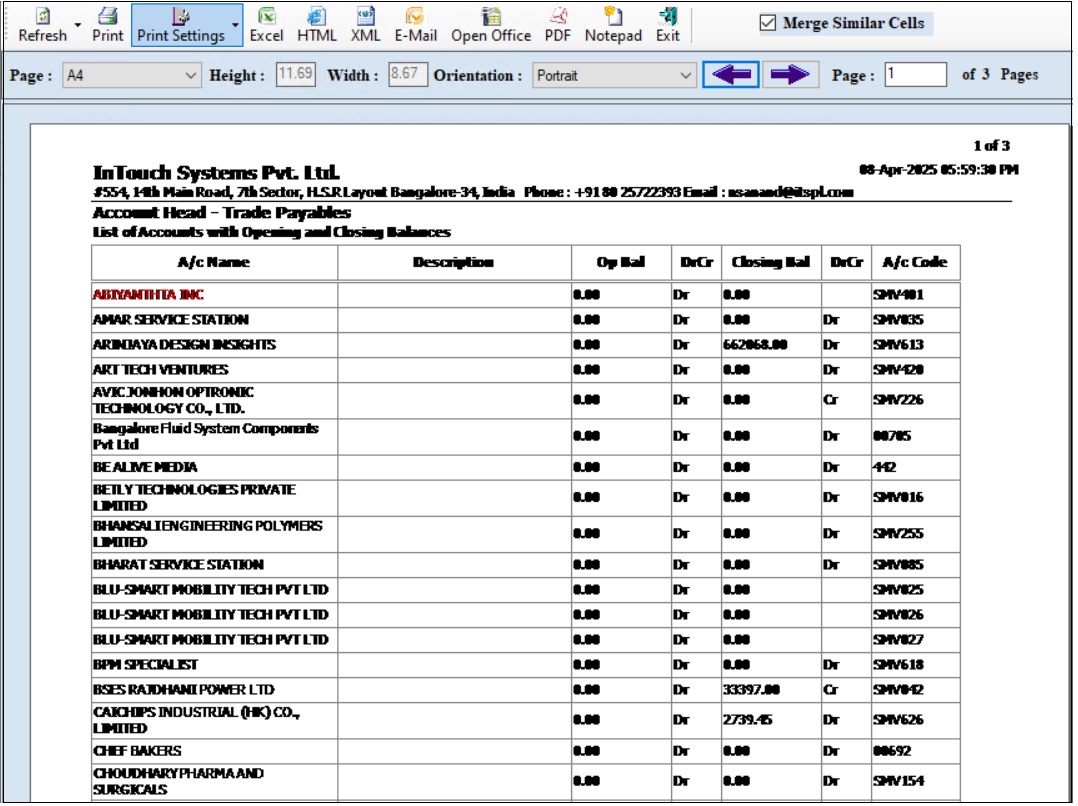Export the report to Open Office
Viewport: 1078px width, 806px height.
pyautogui.click(x=490, y=25)
